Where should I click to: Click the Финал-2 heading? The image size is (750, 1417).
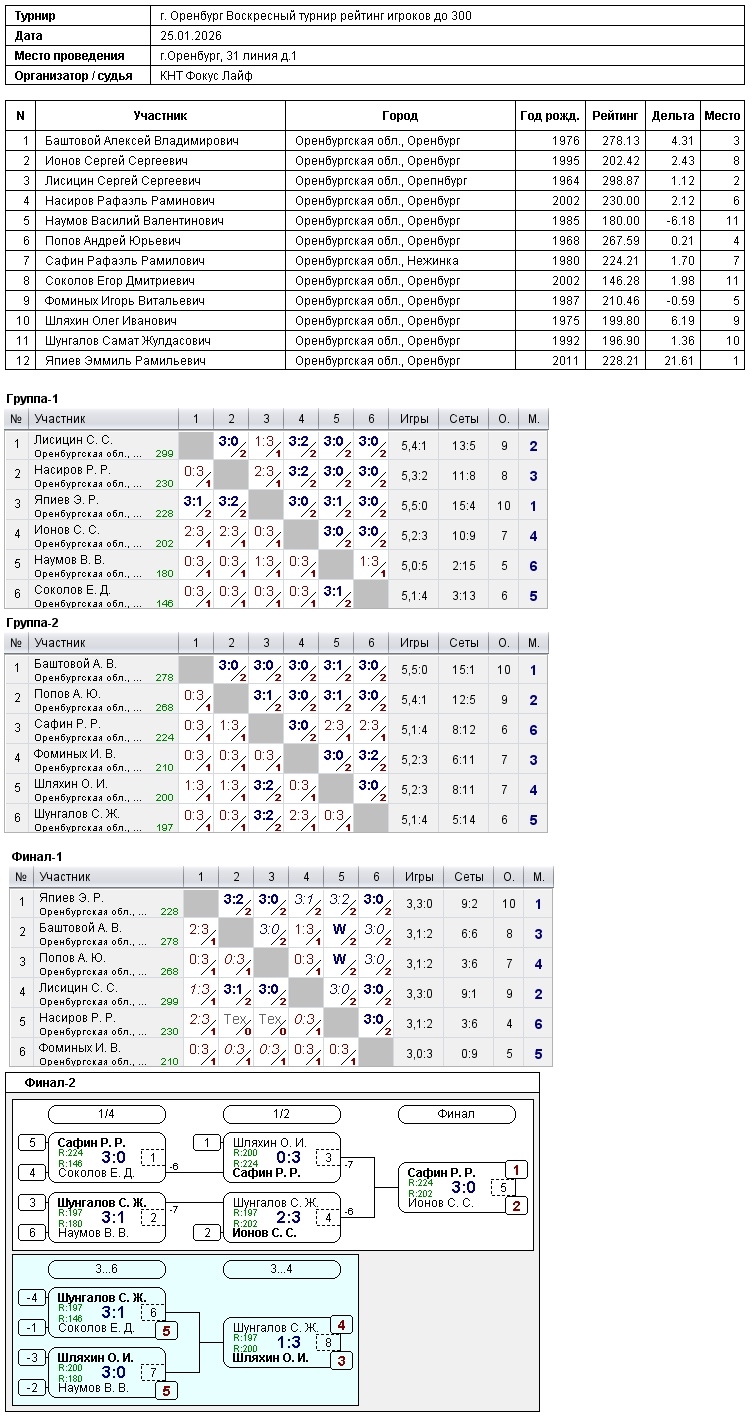click(x=50, y=1082)
